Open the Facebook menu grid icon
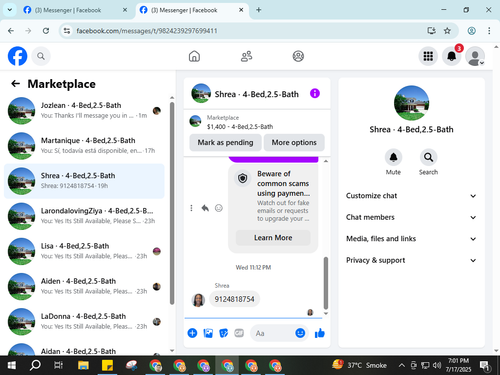500x375 pixels. point(428,56)
